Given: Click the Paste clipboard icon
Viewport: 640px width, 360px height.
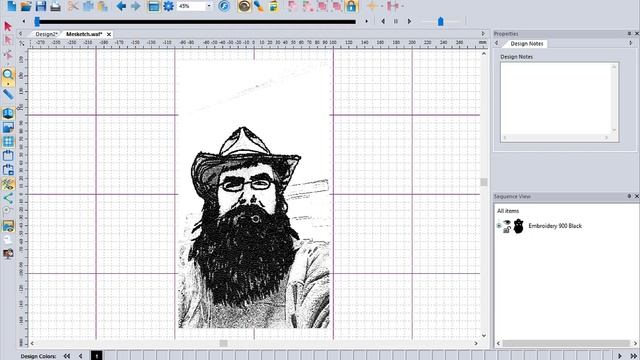Looking at the screenshot, I should coord(102,6).
